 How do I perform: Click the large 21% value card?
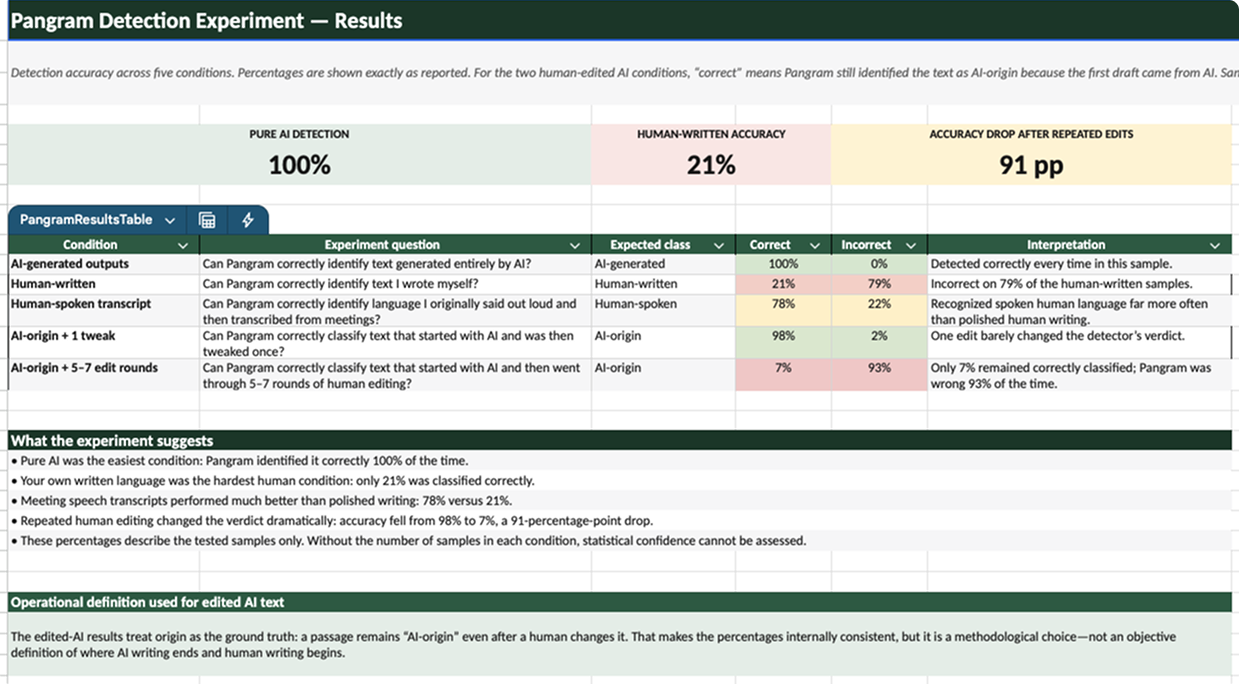pos(711,165)
